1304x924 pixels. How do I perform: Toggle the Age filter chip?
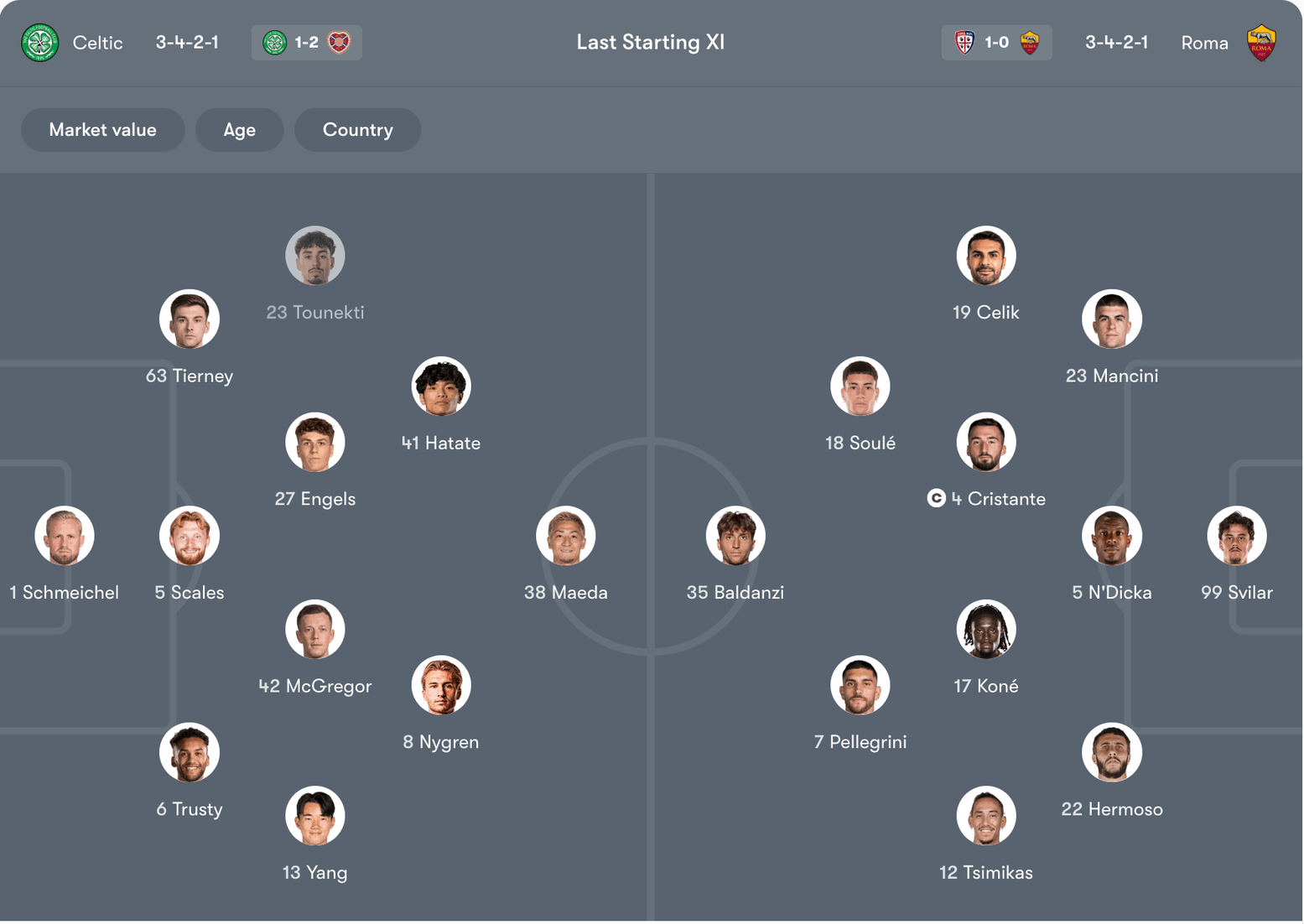pyautogui.click(x=239, y=130)
